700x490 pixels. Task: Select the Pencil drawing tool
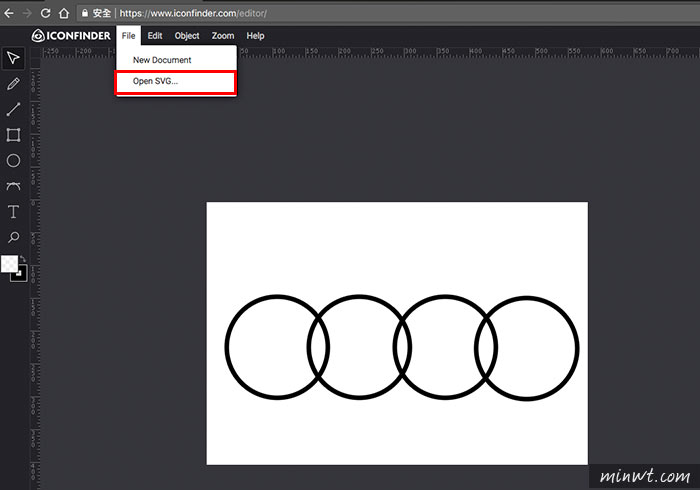13,84
